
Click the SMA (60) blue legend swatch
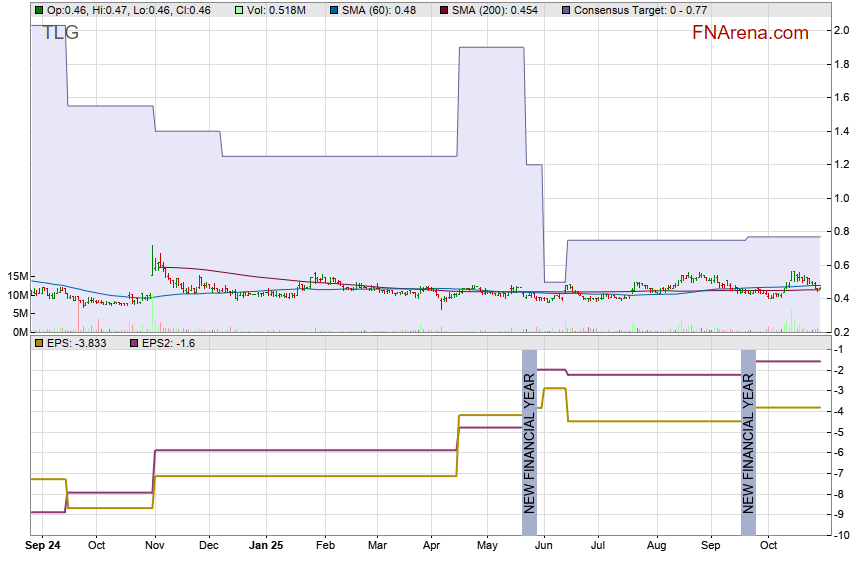coord(331,10)
